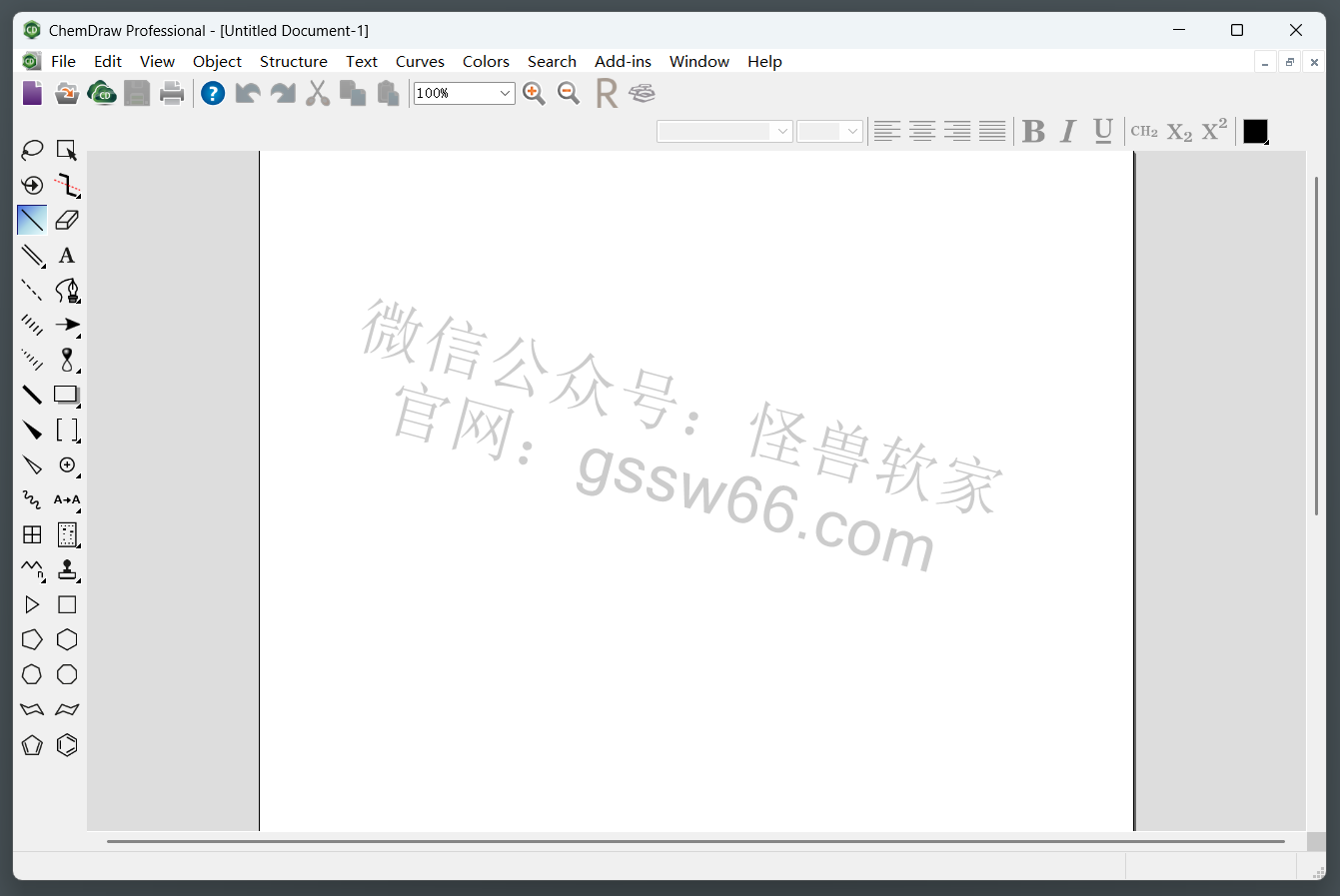Image resolution: width=1340 pixels, height=896 pixels.
Task: Select the Lasso selection tool
Action: 32,150
